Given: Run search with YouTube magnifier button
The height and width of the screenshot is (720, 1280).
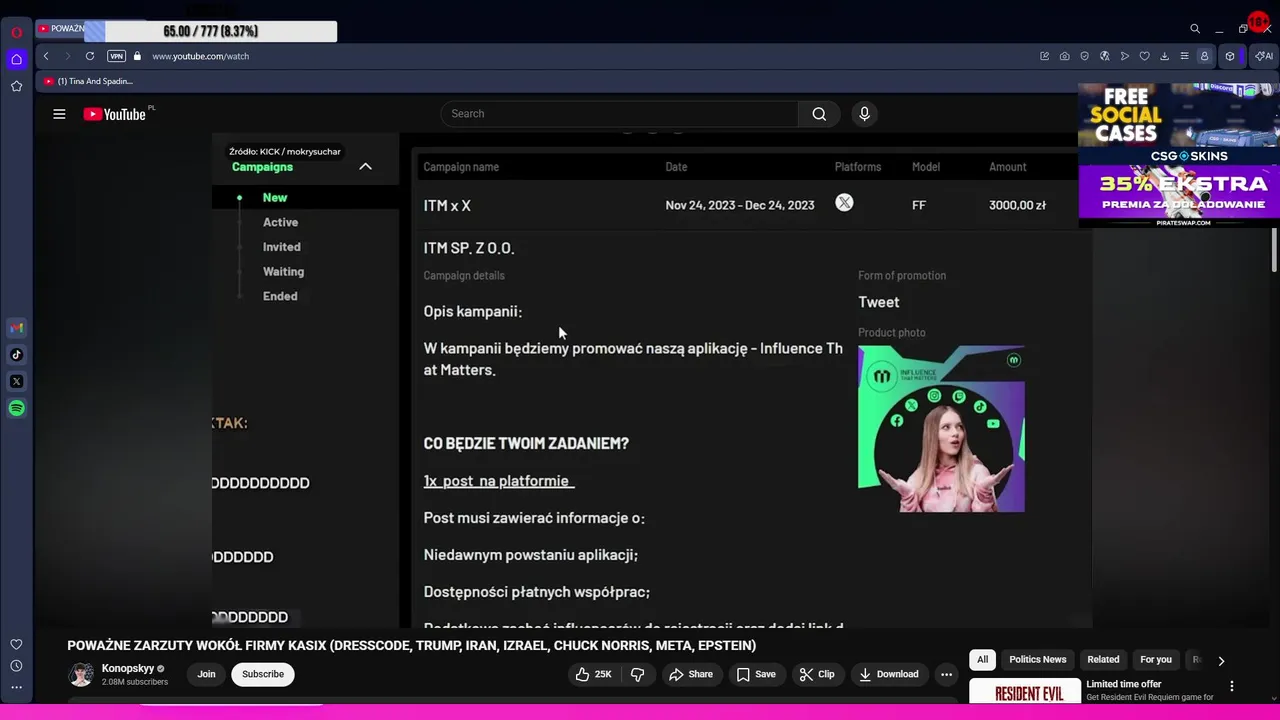Looking at the screenshot, I should pos(819,114).
